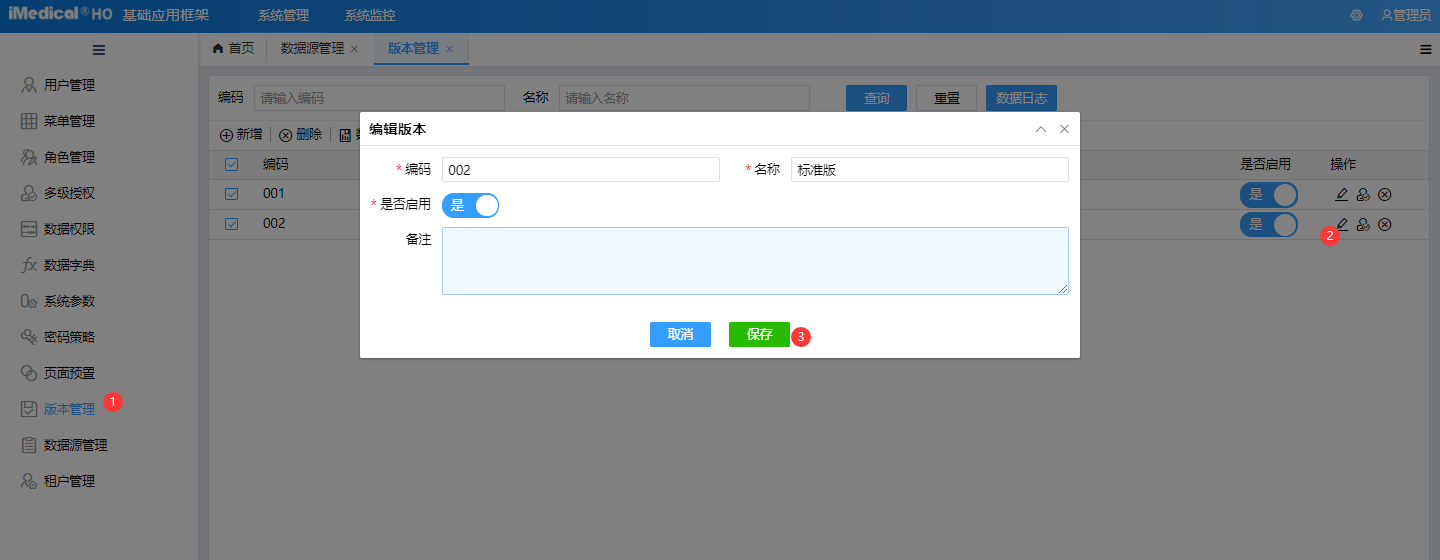Image resolution: width=1440 pixels, height=560 pixels.
Task: Click the authorize user icon in row 001
Action: coord(1363,194)
